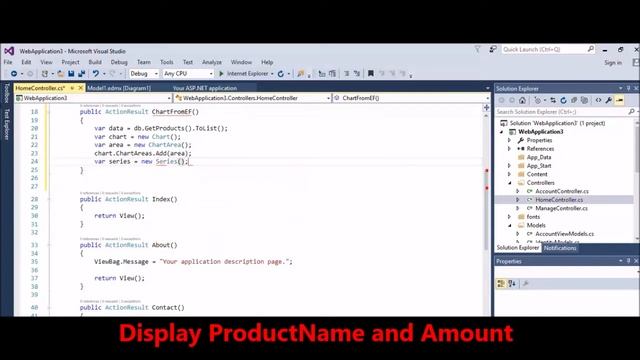Open the Toolbox side tab
Viewport: 640px width, 360px height.
[x=7, y=93]
